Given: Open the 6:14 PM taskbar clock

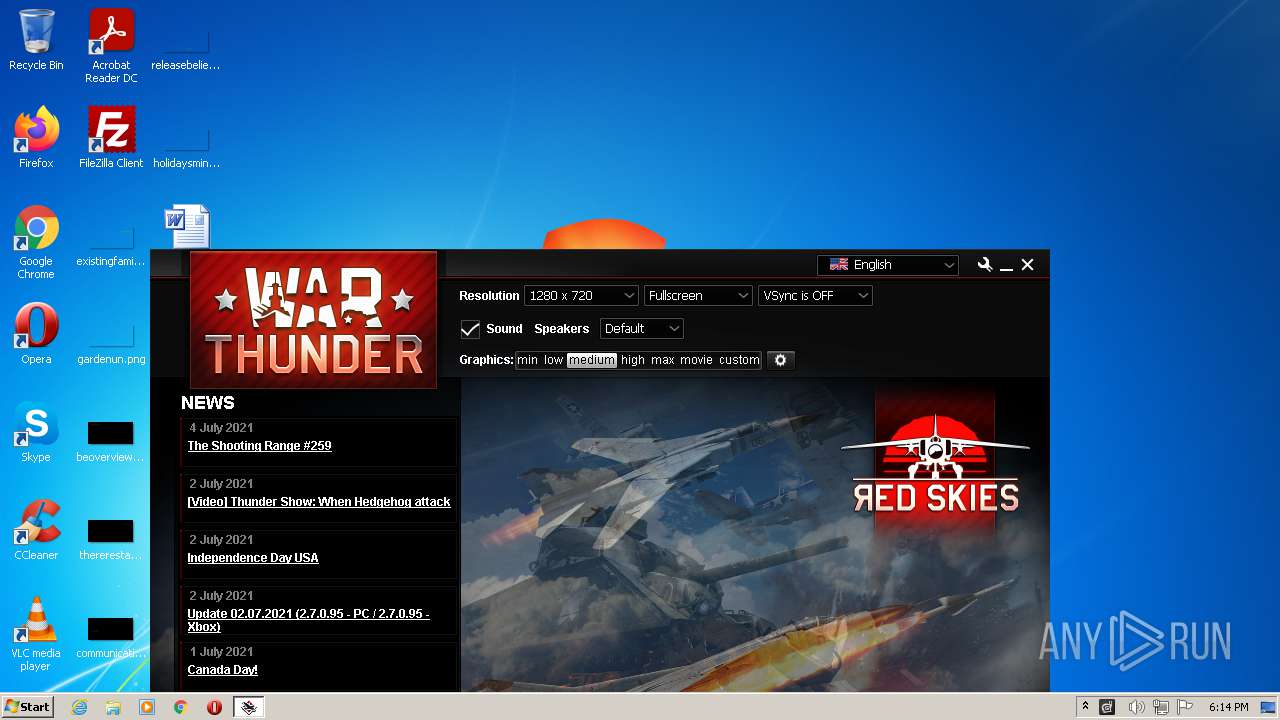Looking at the screenshot, I should (1228, 707).
